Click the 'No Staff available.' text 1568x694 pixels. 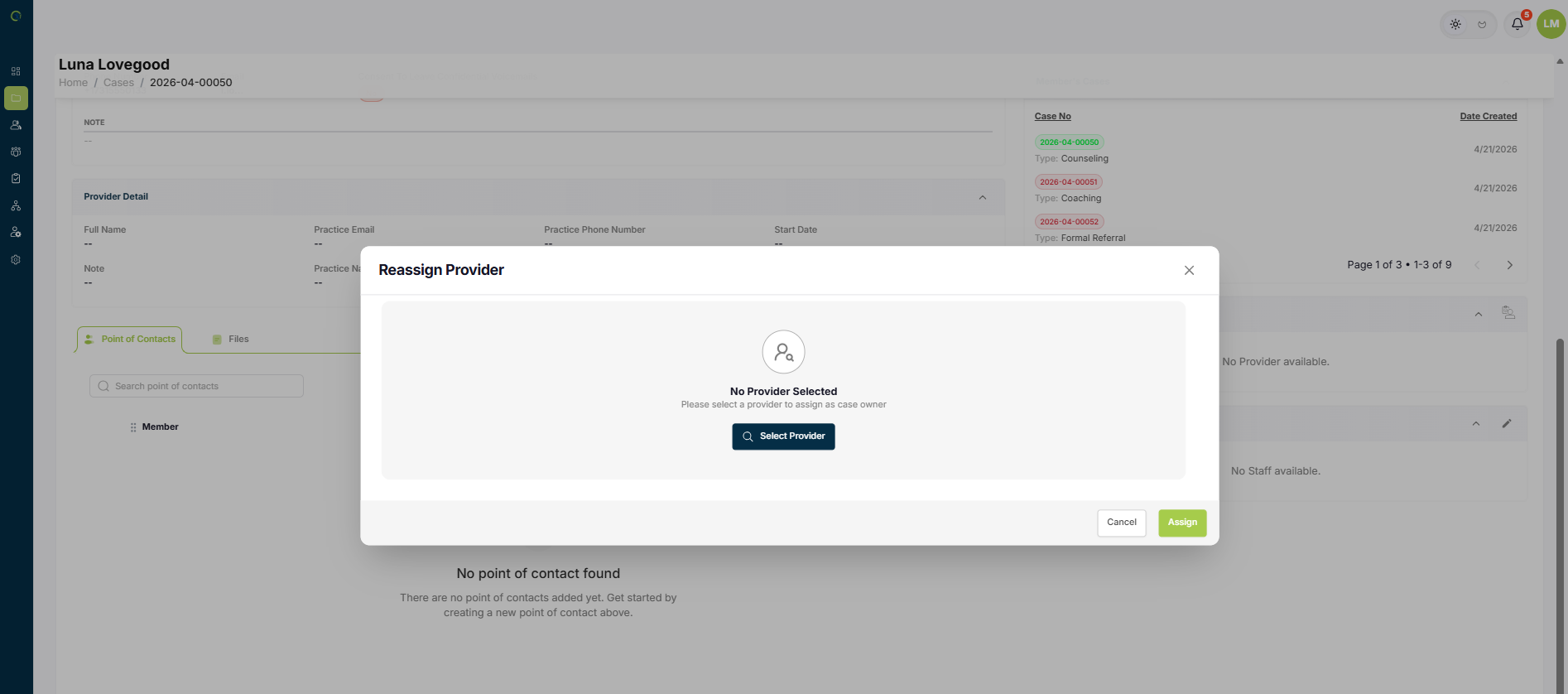point(1276,471)
